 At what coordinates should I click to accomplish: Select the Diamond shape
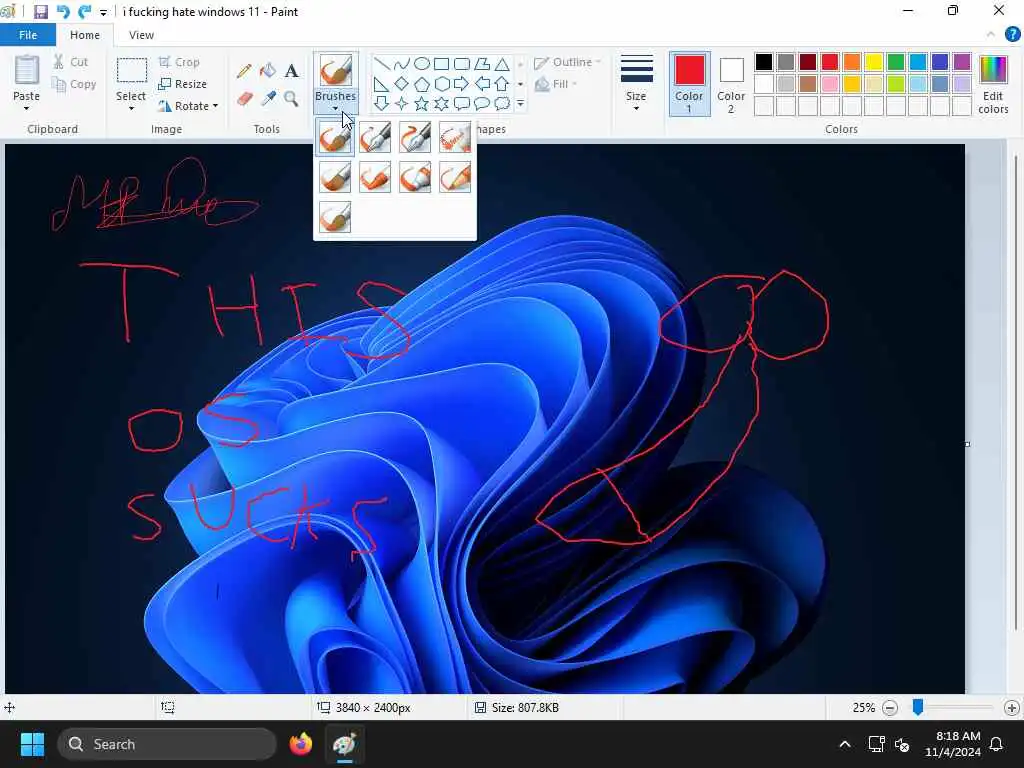[x=402, y=84]
